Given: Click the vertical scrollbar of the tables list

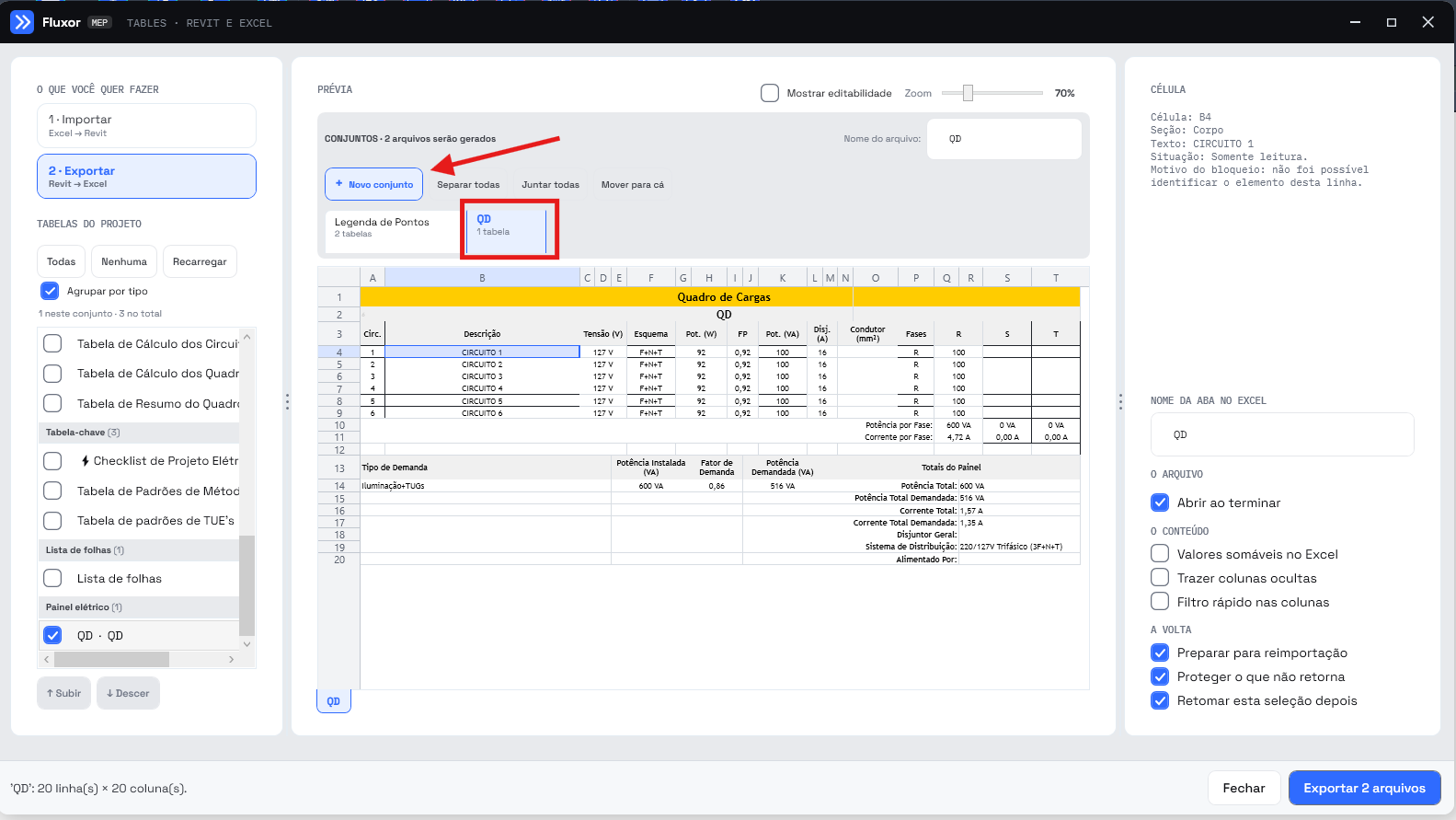Looking at the screenshot, I should point(246,585).
